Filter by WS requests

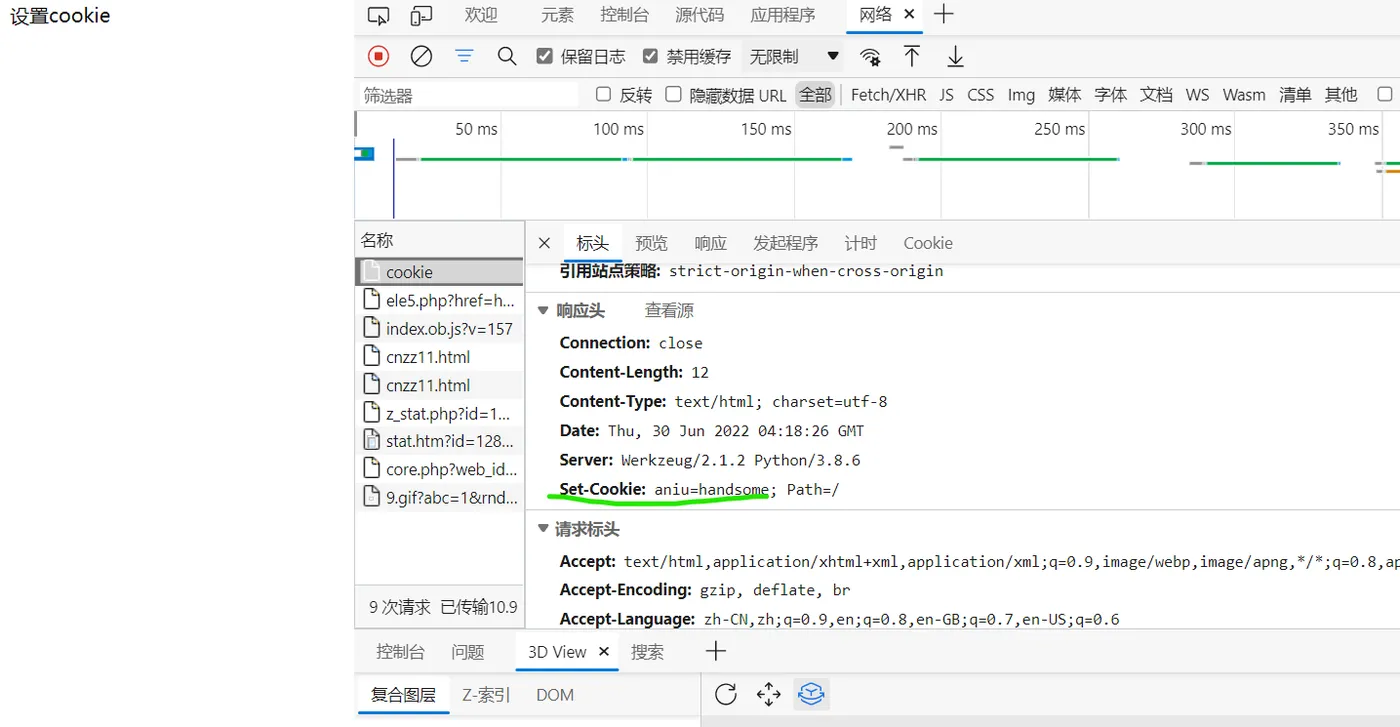pyautogui.click(x=1197, y=95)
